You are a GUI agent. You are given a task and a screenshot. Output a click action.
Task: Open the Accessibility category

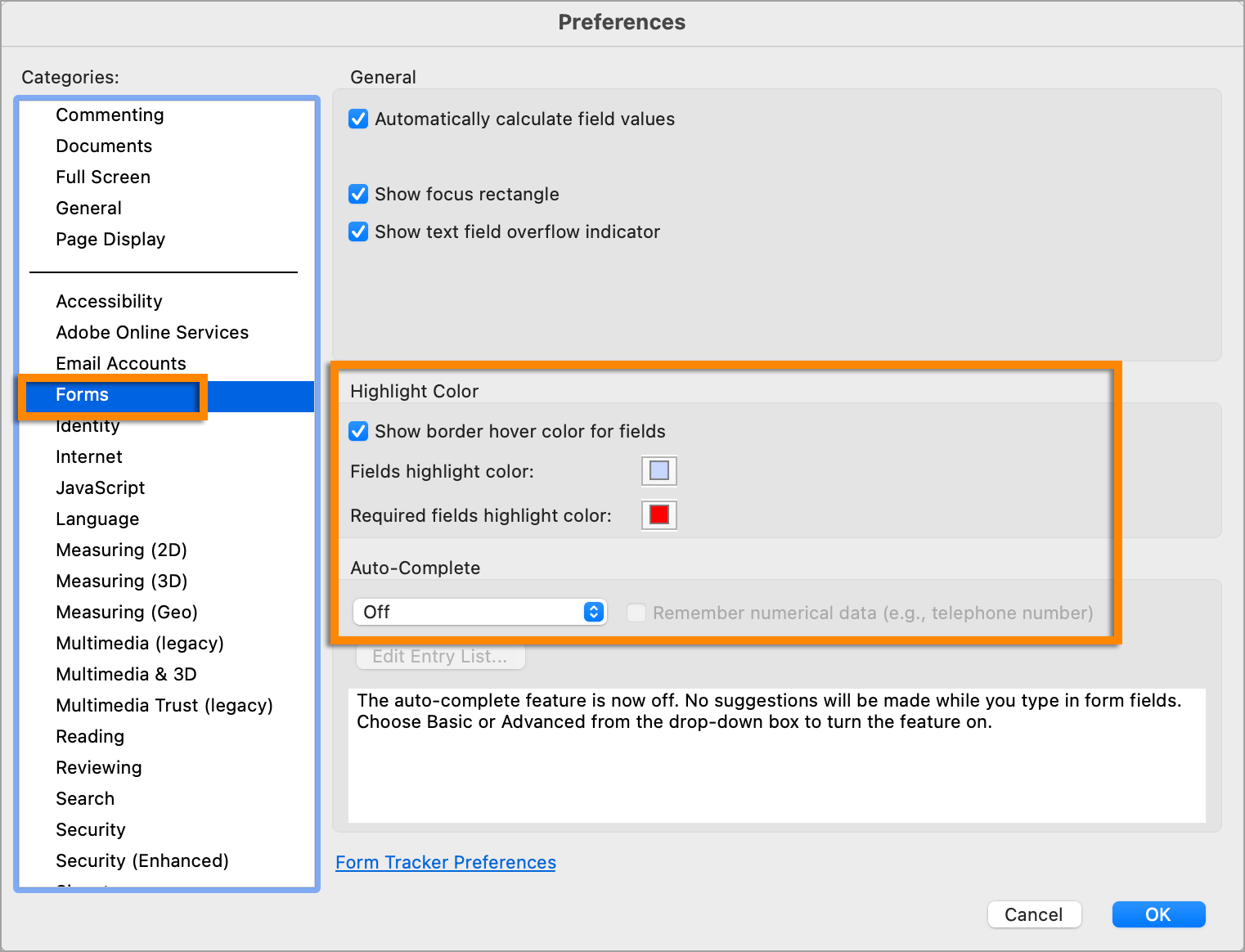click(x=109, y=302)
